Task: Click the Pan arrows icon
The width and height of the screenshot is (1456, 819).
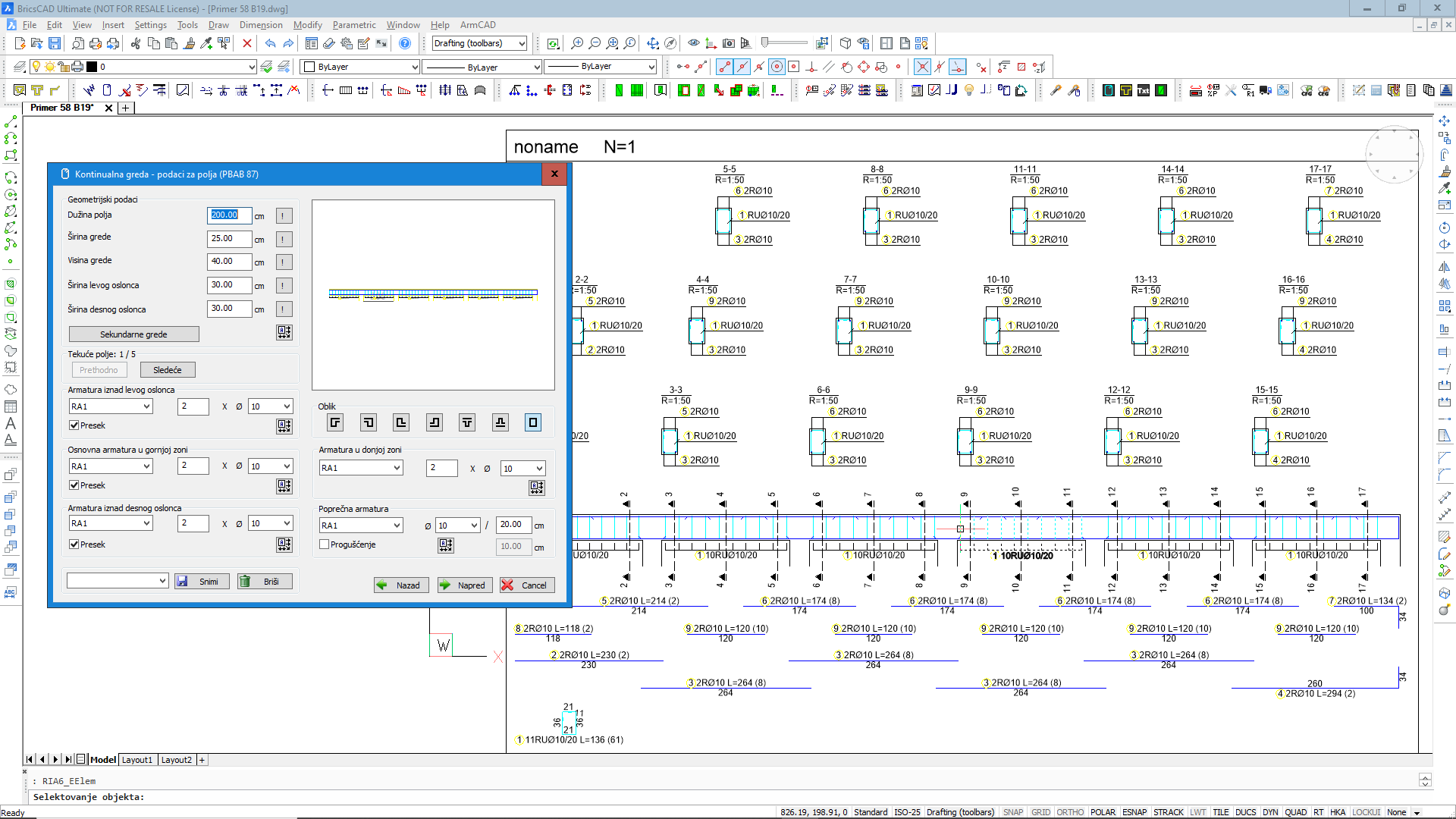Action: click(x=652, y=43)
